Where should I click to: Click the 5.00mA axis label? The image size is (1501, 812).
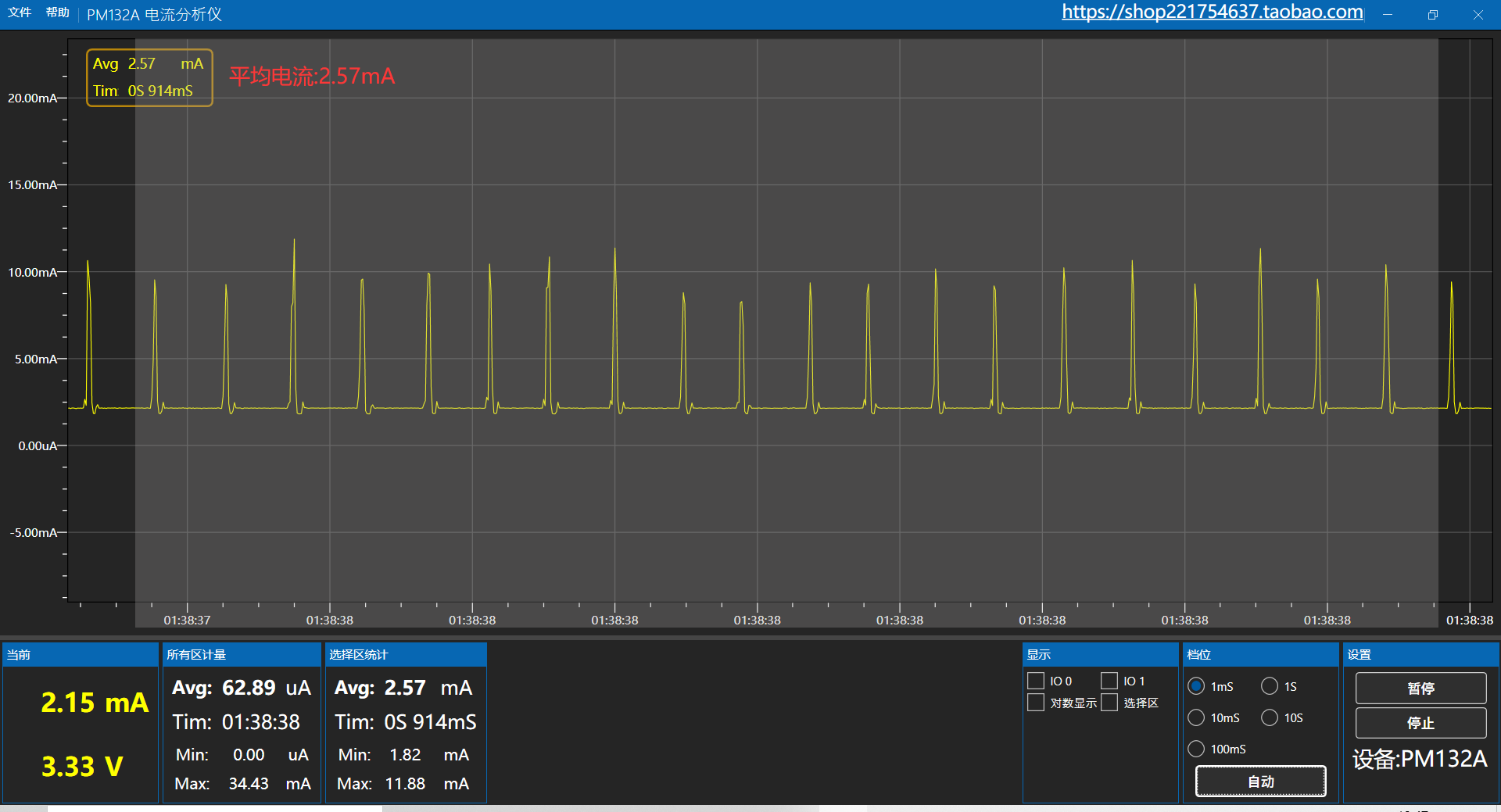click(36, 359)
